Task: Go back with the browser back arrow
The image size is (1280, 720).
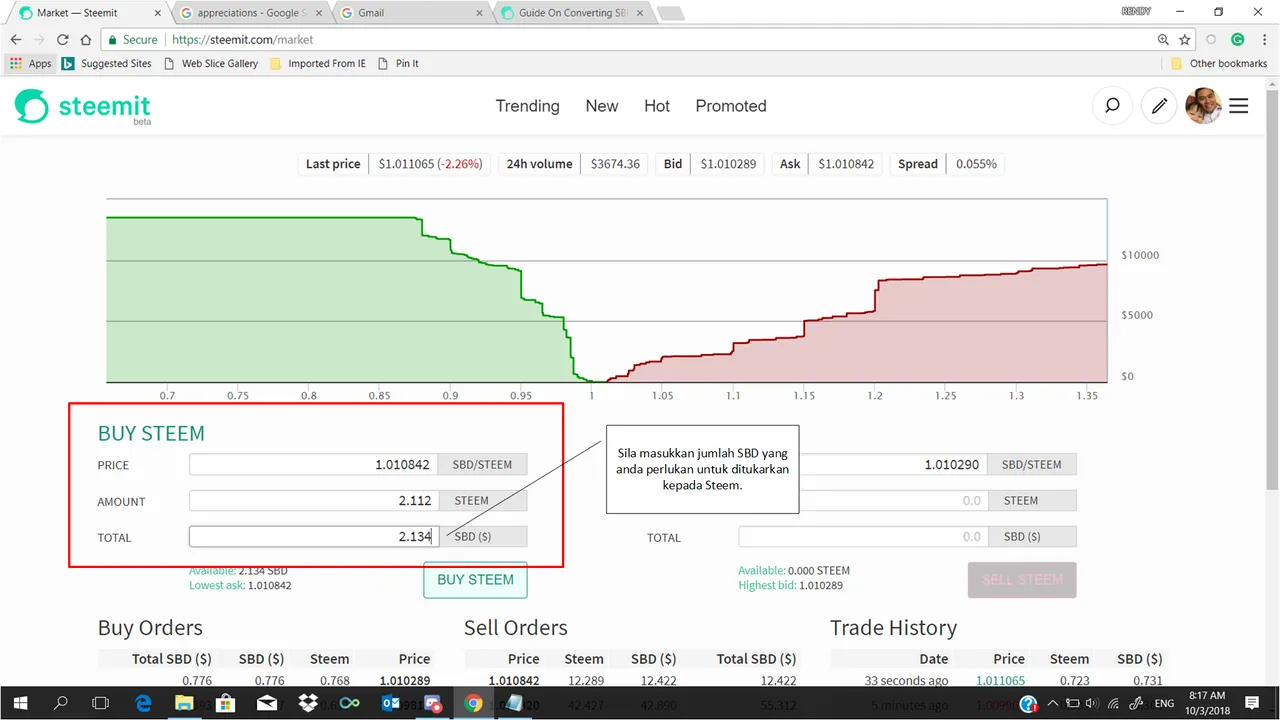Action: (x=16, y=40)
